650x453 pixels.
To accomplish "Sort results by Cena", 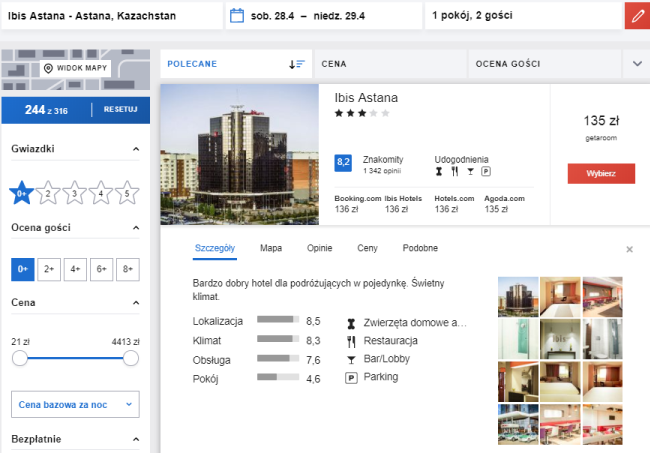I will point(390,64).
